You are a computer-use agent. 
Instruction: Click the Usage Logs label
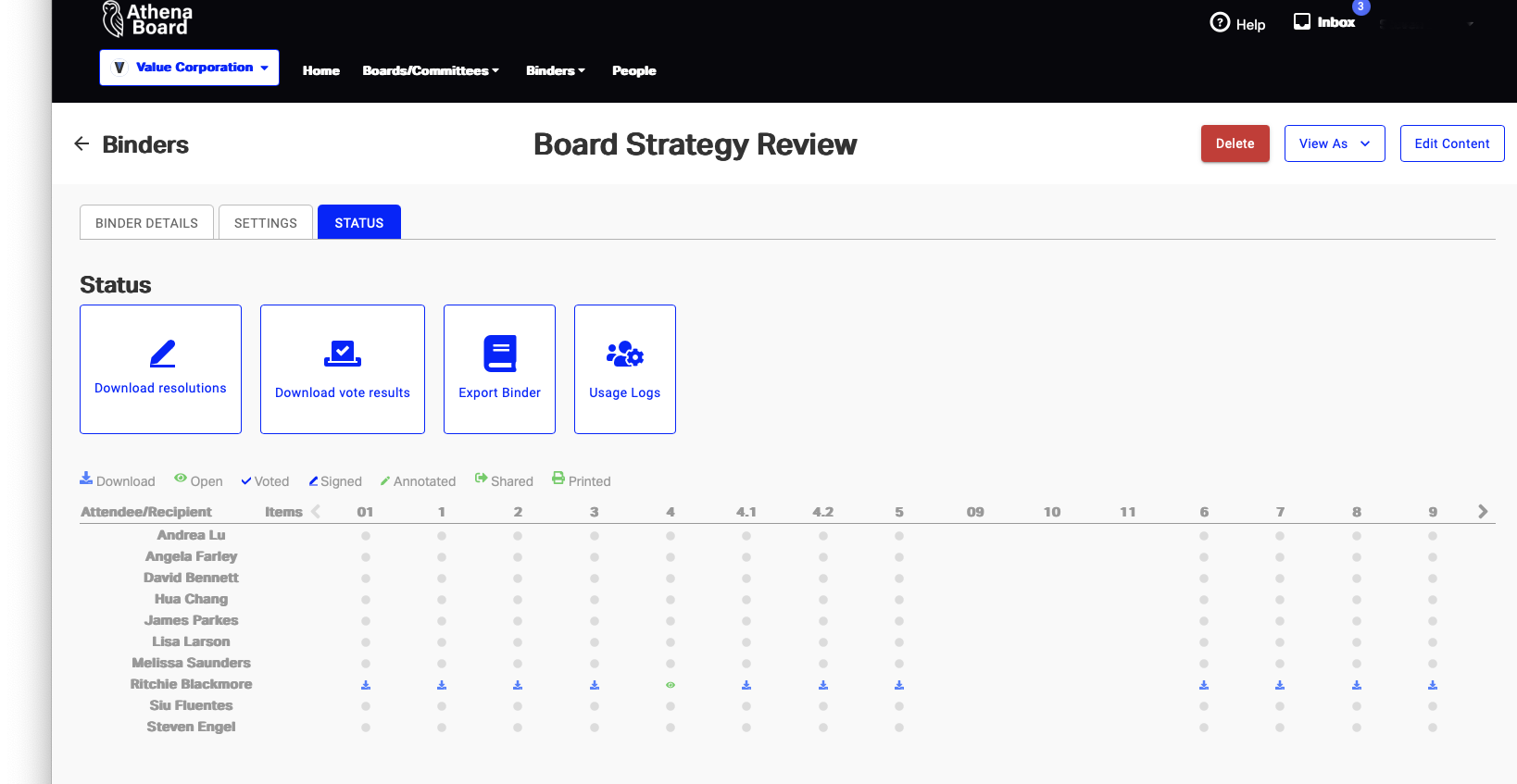point(625,392)
